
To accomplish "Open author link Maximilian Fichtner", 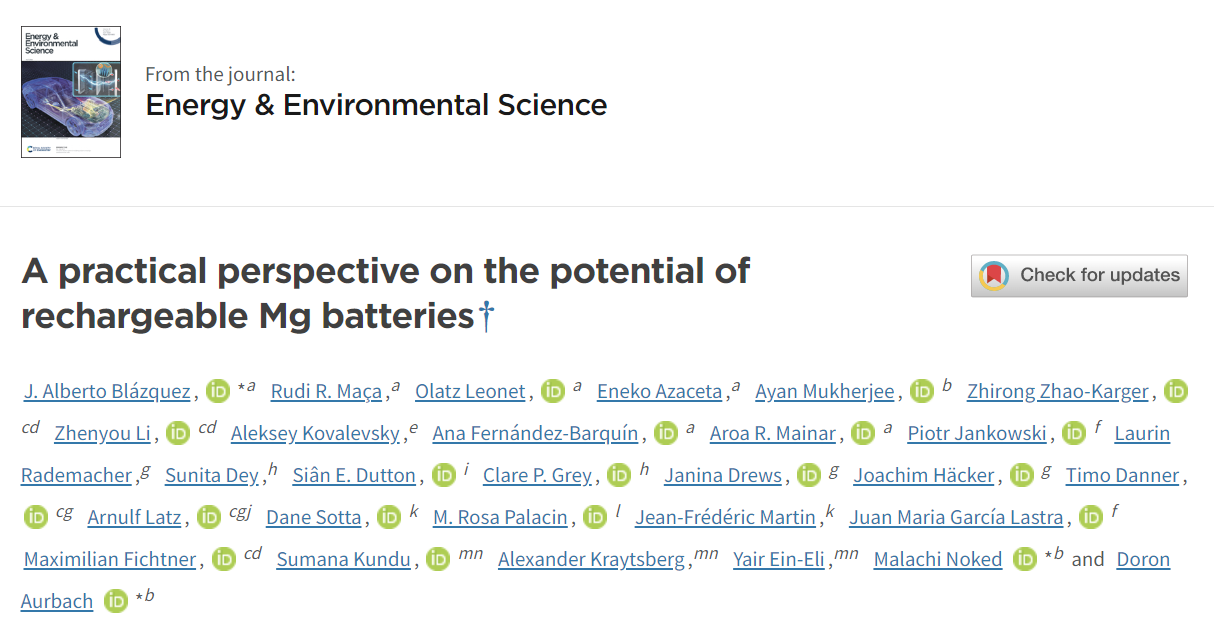I will pos(110,559).
